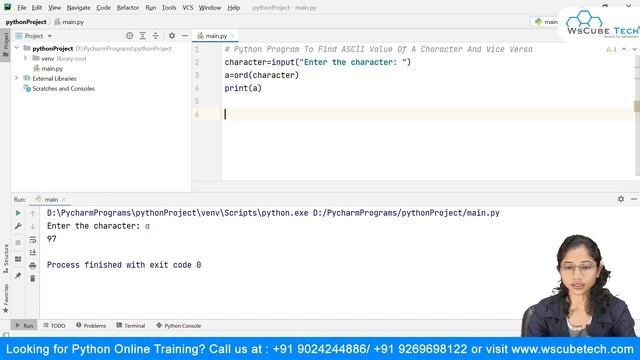Open the File menu
Viewport: 640px width, 360px height.
(22, 8)
